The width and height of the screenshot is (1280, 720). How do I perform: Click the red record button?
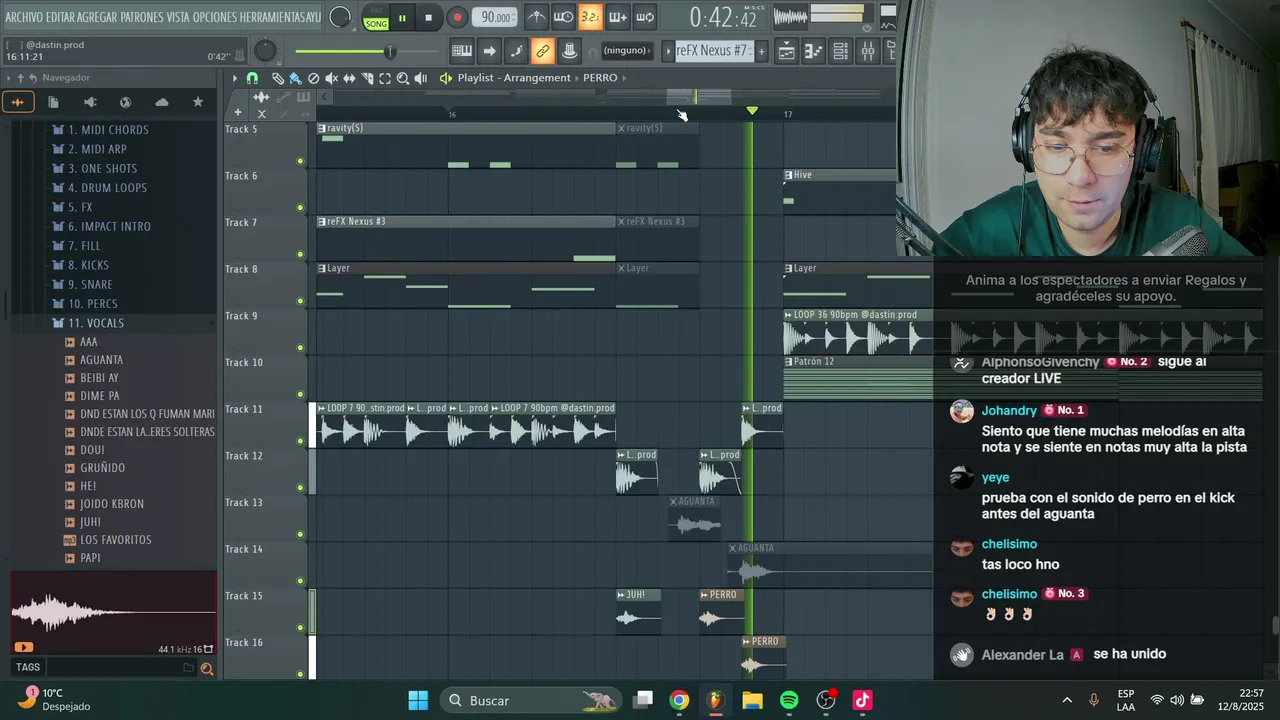click(x=457, y=18)
